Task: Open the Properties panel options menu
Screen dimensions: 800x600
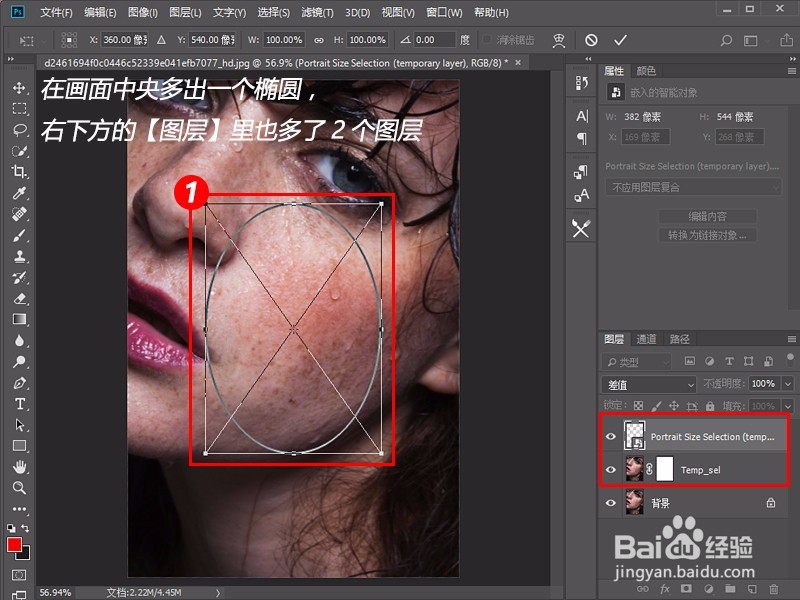Action: [x=792, y=71]
